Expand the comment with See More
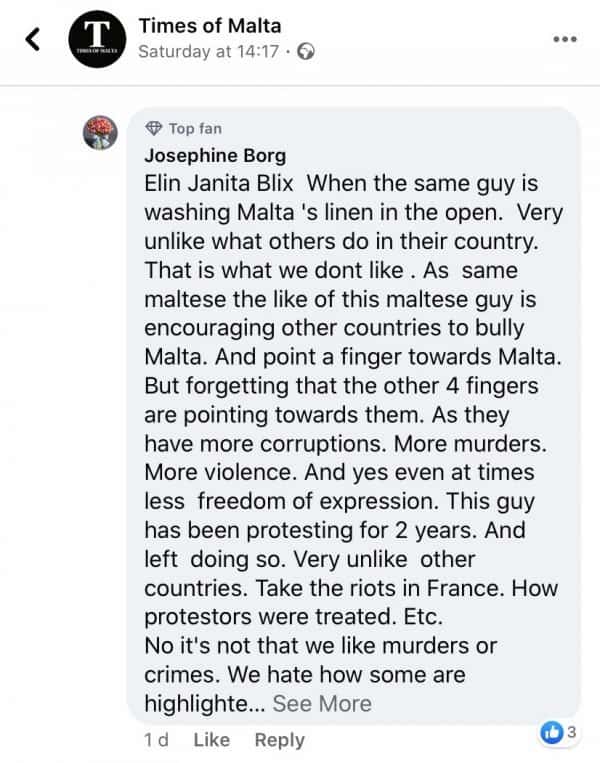The height and width of the screenshot is (763, 600). click(x=322, y=703)
